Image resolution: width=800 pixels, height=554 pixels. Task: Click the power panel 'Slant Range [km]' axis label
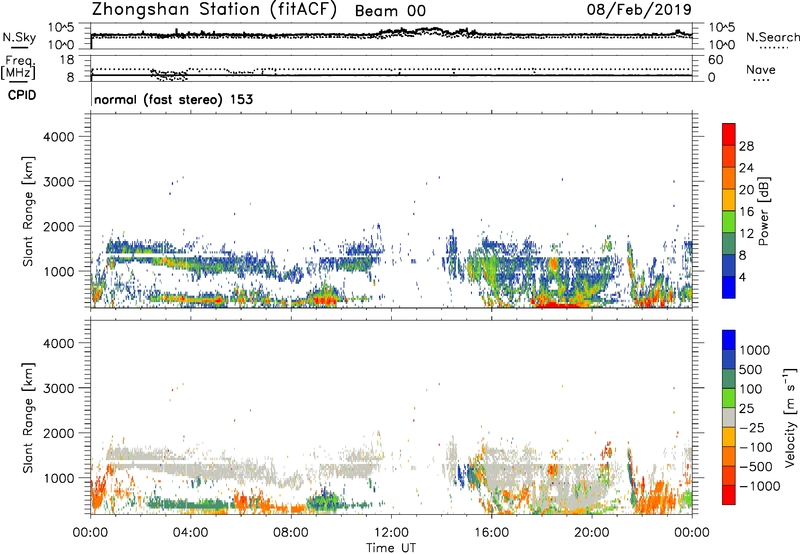(28, 211)
